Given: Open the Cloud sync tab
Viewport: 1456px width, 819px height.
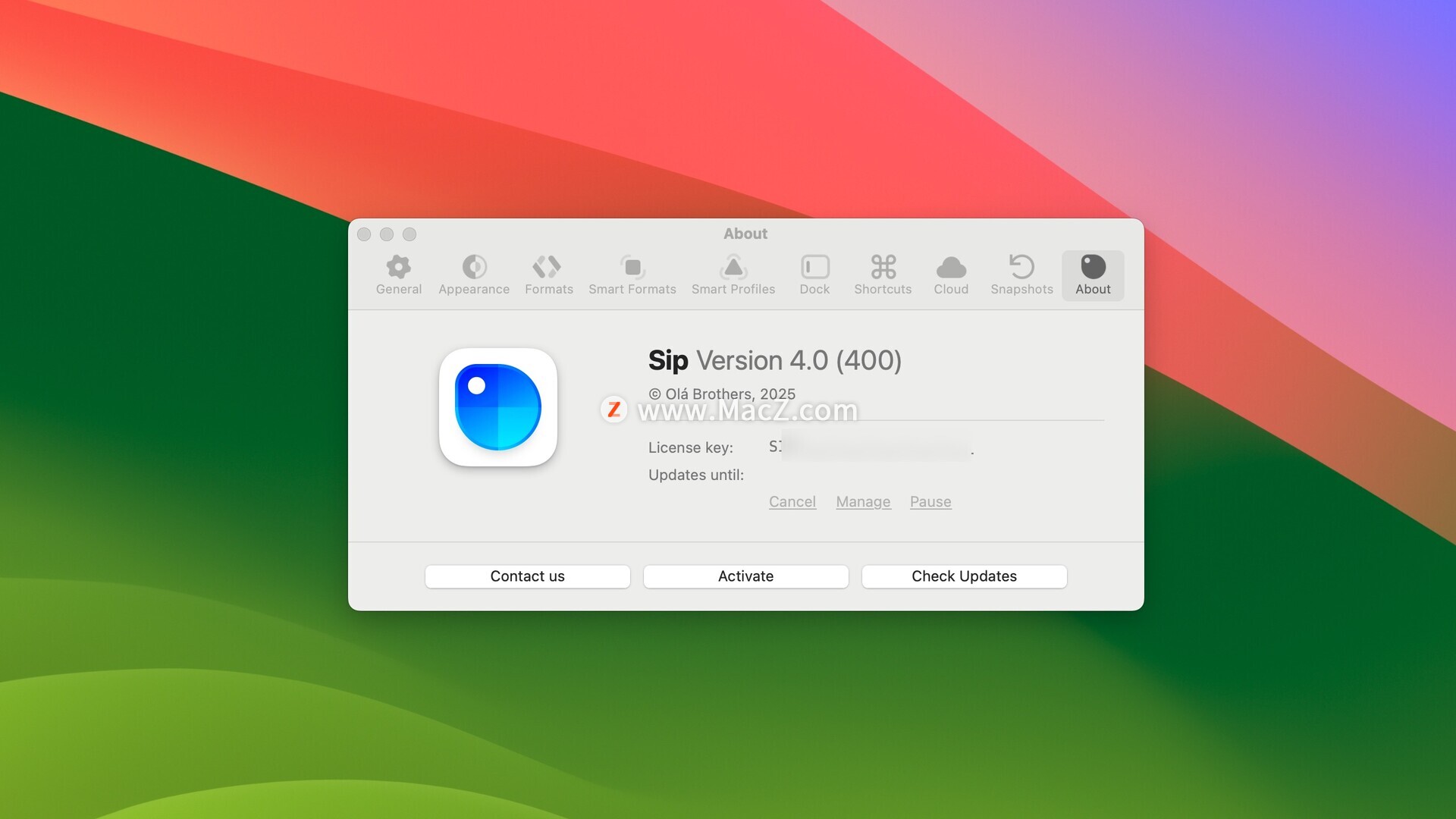Looking at the screenshot, I should pyautogui.click(x=951, y=275).
